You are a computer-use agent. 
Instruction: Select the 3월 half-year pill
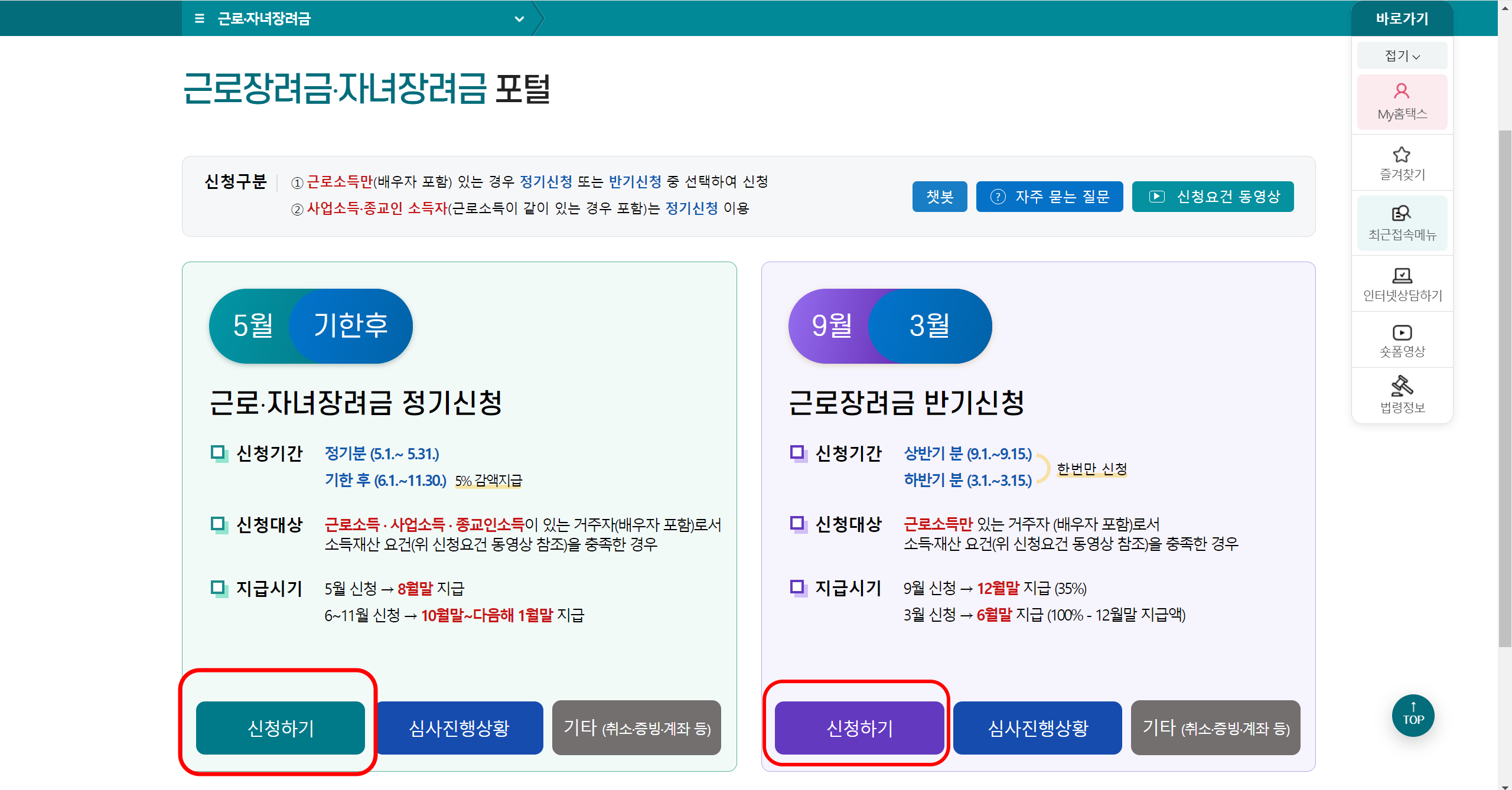pyautogui.click(x=930, y=326)
